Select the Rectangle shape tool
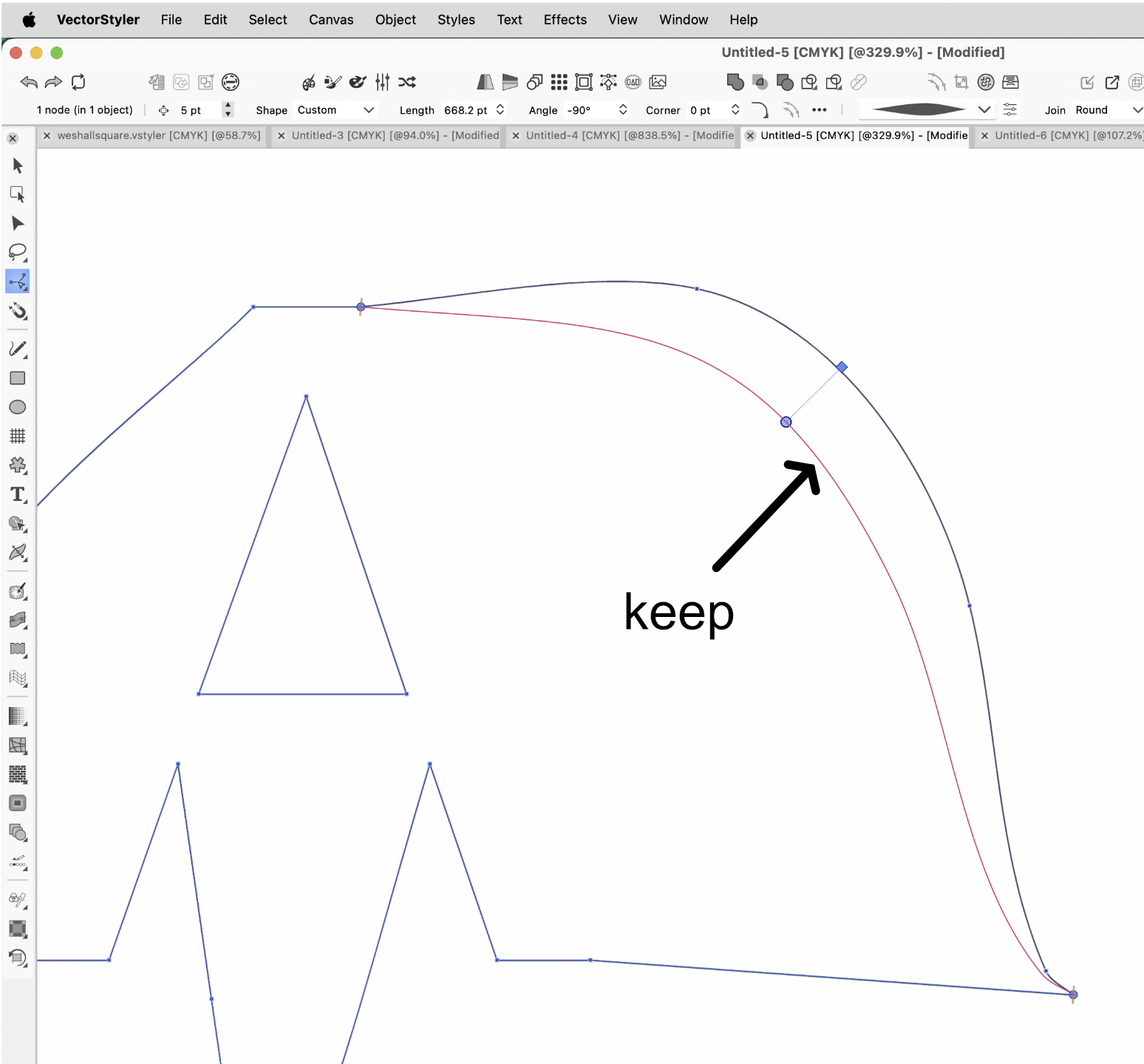 point(18,378)
